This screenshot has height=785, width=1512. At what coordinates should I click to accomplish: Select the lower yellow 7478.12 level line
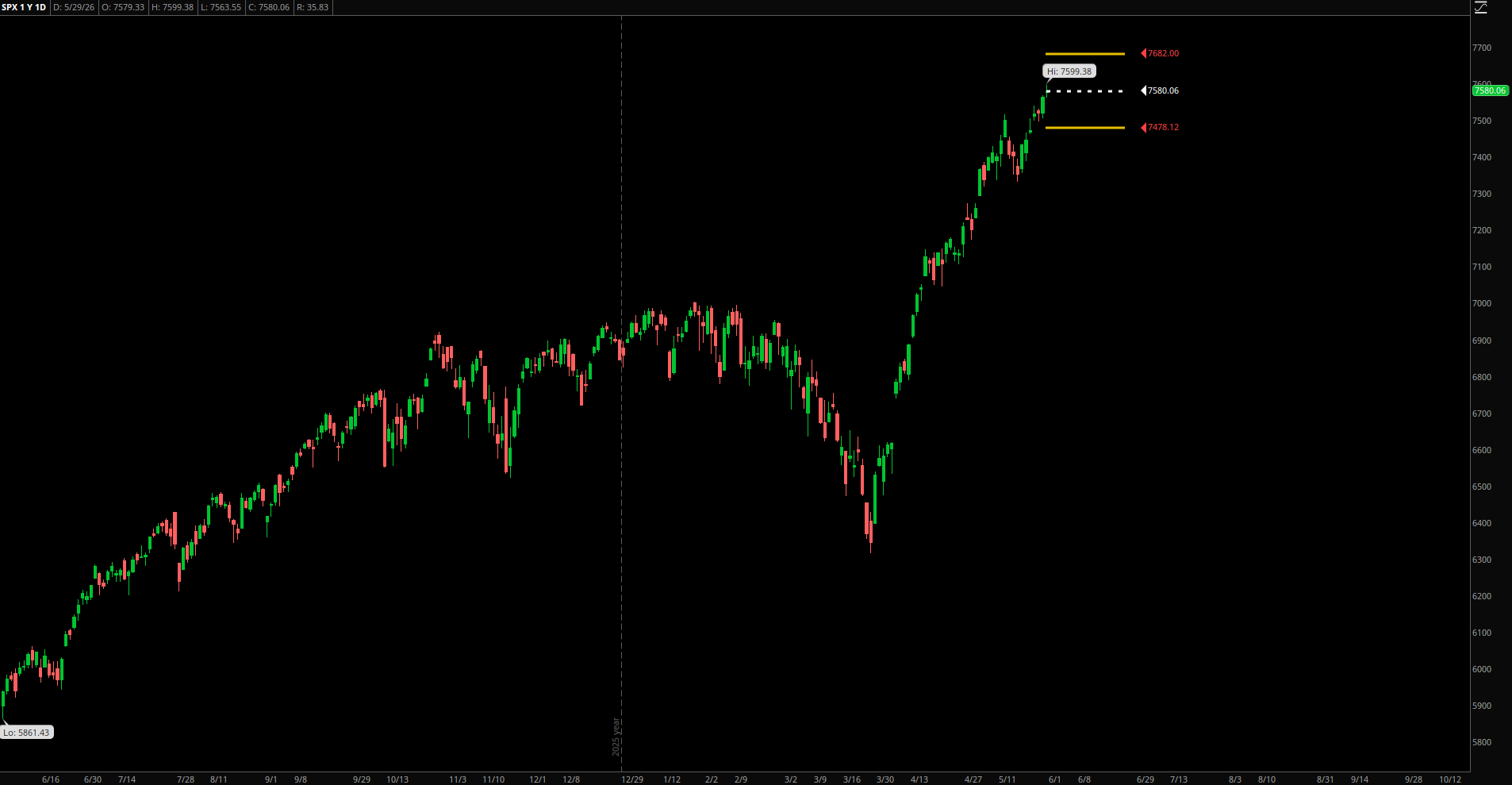tap(1084, 127)
